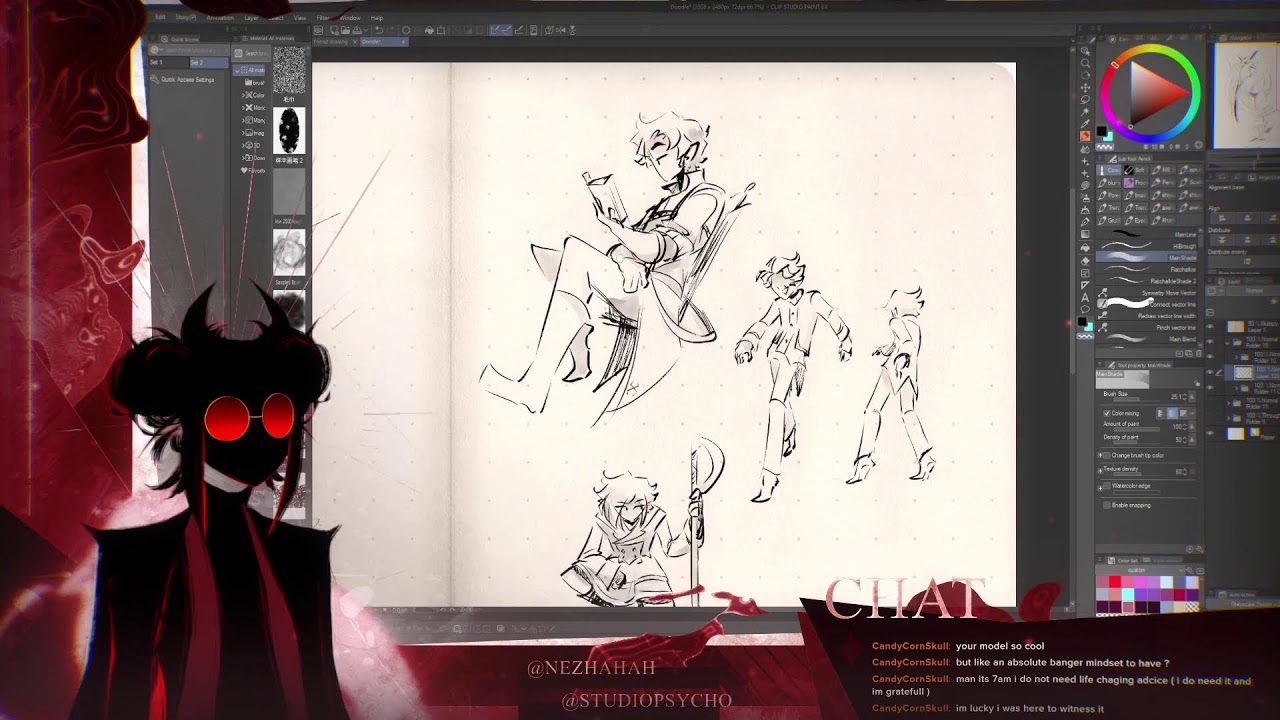Select the HiBrough brush
Screen dimensions: 1280x720
click(x=1146, y=246)
